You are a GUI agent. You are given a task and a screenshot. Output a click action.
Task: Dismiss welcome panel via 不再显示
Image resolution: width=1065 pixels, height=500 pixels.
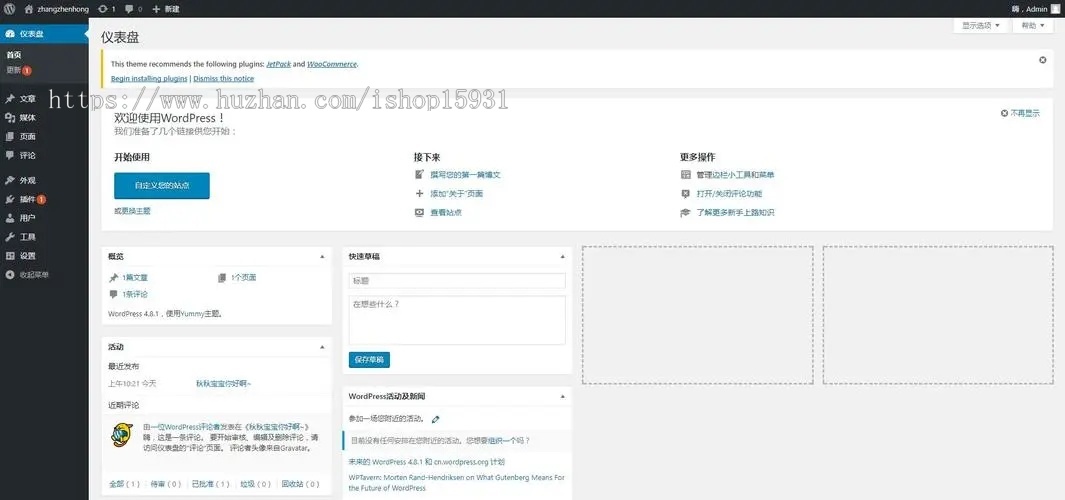[x=1020, y=113]
